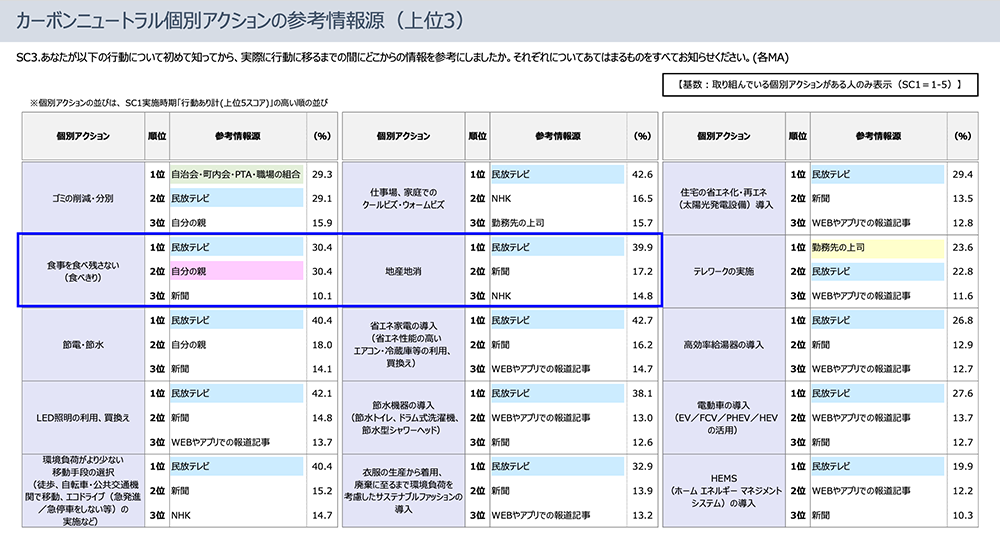Click the yellow-highlighted 勤務先の上司 cell

pyautogui.click(x=877, y=246)
